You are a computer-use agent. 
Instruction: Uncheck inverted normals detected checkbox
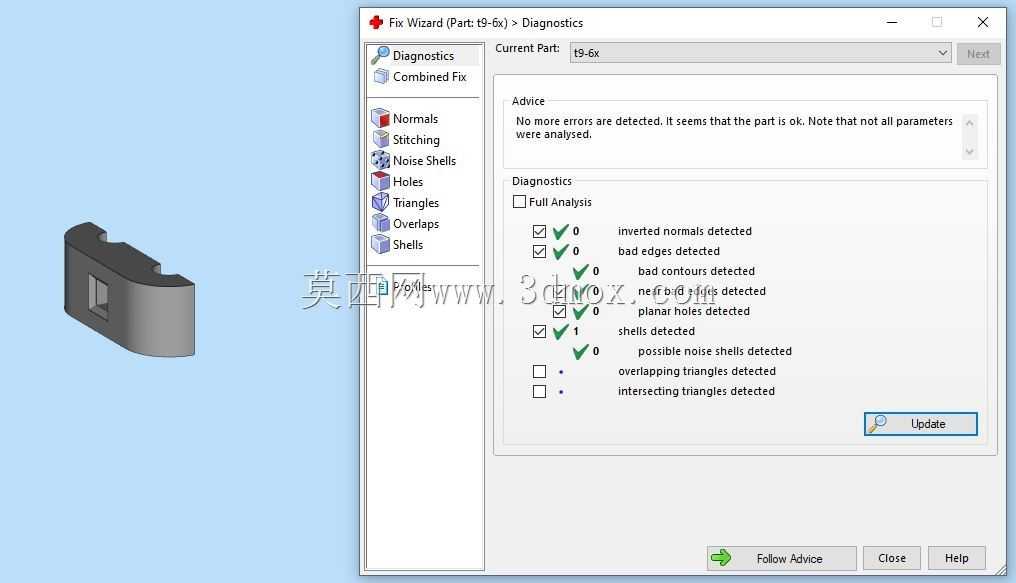coord(539,231)
